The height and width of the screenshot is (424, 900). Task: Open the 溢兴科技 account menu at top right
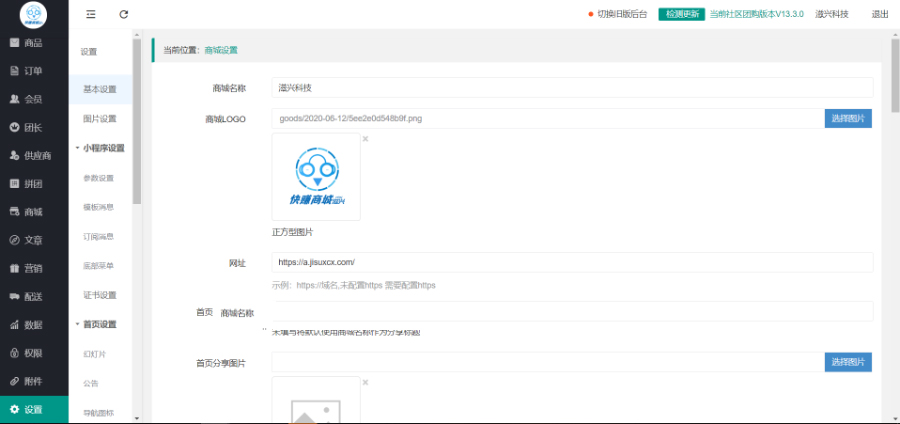832,14
